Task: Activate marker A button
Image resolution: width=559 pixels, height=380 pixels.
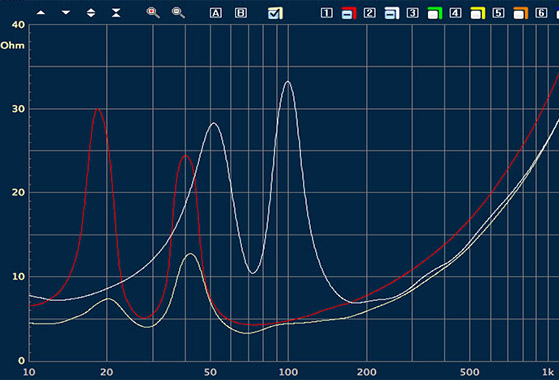Action: pos(216,13)
